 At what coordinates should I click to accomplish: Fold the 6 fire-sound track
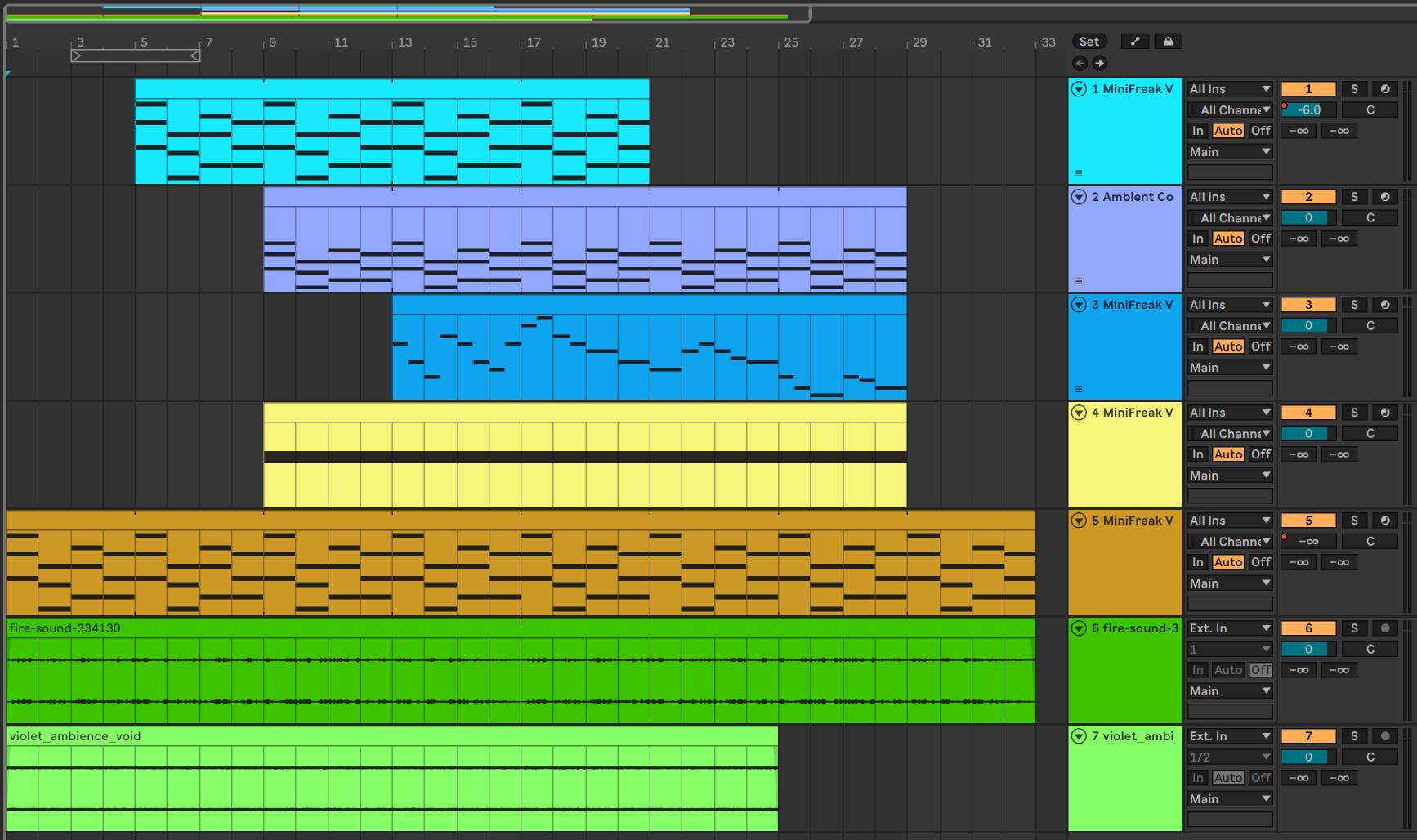tap(1079, 628)
